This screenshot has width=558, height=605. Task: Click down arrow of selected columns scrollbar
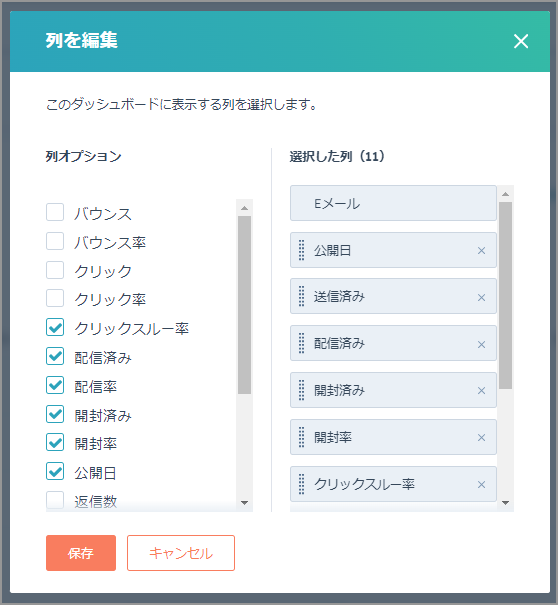506,503
